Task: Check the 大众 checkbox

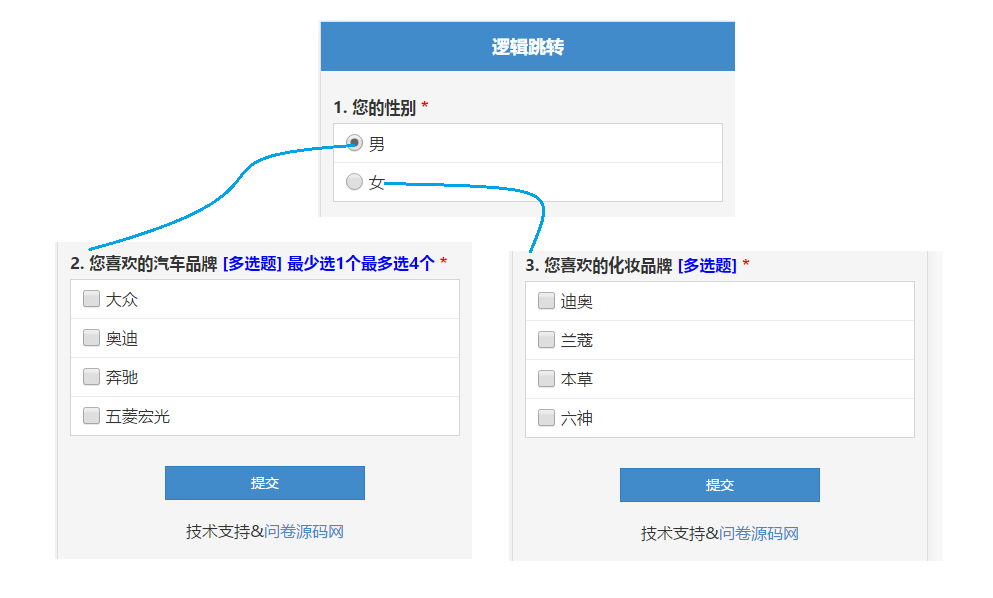Action: [x=91, y=298]
